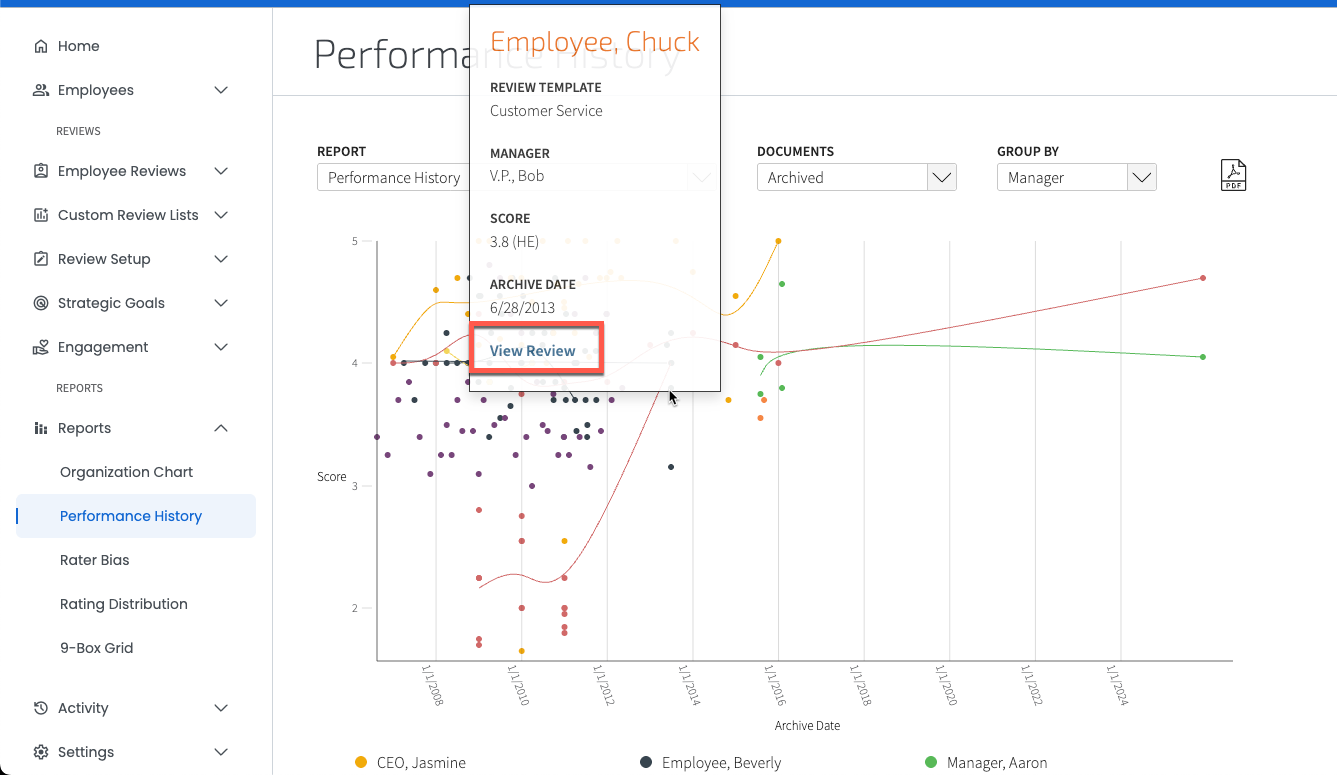The width and height of the screenshot is (1337, 775).
Task: Click the Employee, Chuck tooltip title
Action: [595, 42]
